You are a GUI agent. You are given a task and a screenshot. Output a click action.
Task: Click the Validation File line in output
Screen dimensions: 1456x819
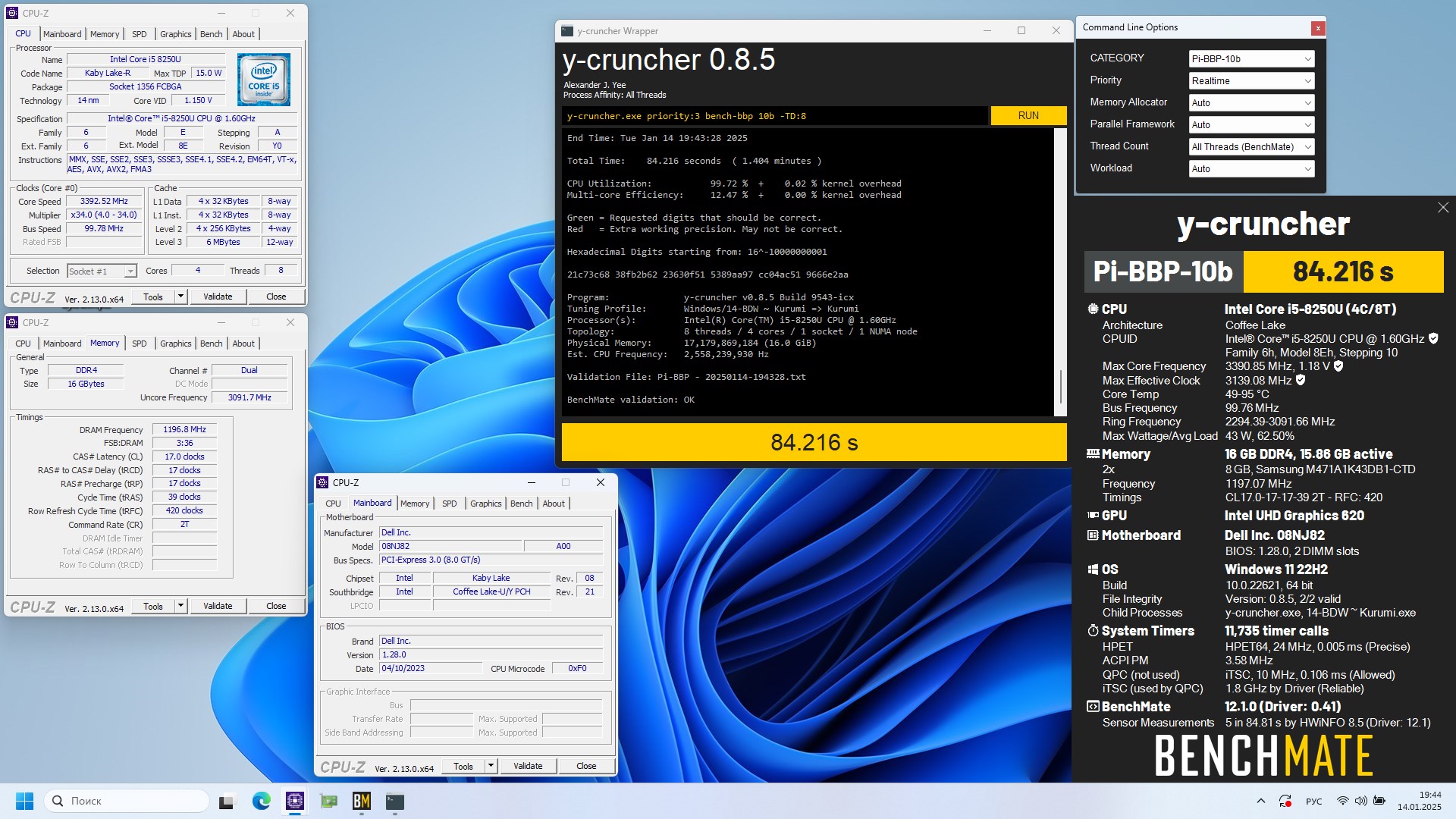(686, 377)
